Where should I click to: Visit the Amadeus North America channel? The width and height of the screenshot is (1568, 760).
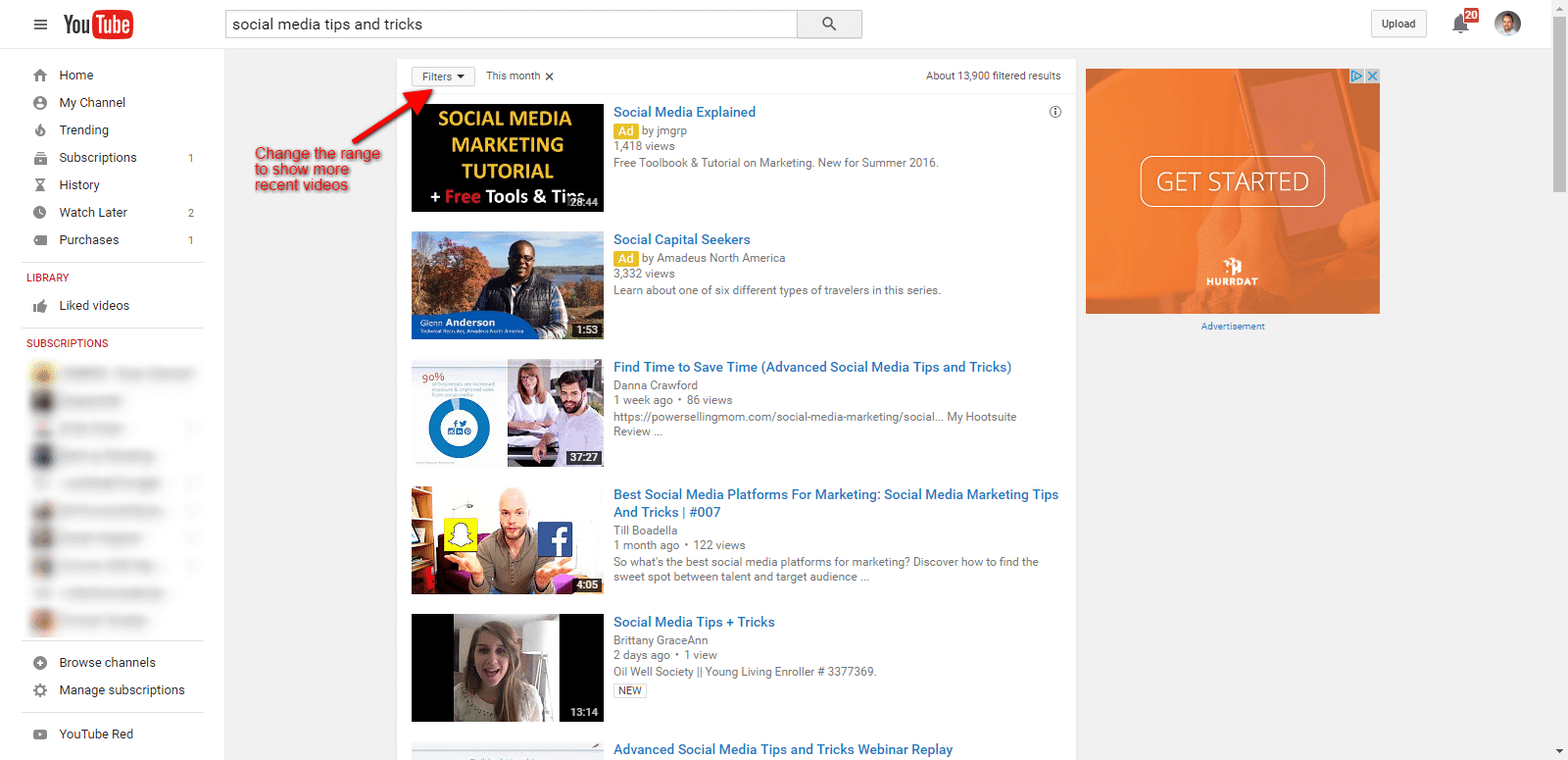720,259
